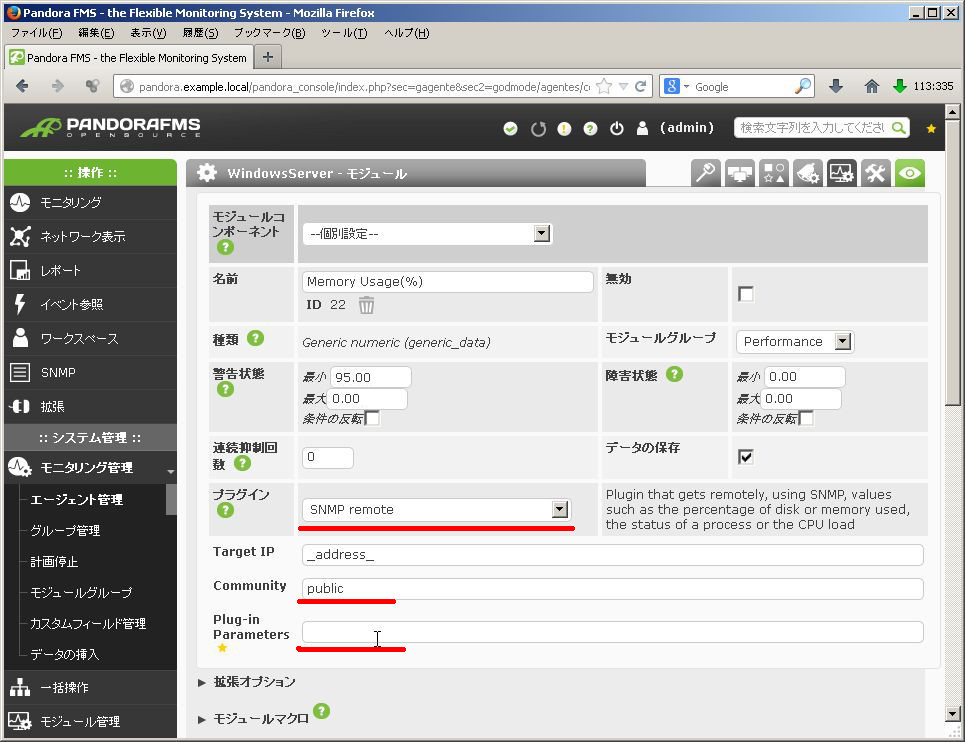Click the module name field Memory Usage(%)
965x742 pixels.
click(447, 281)
